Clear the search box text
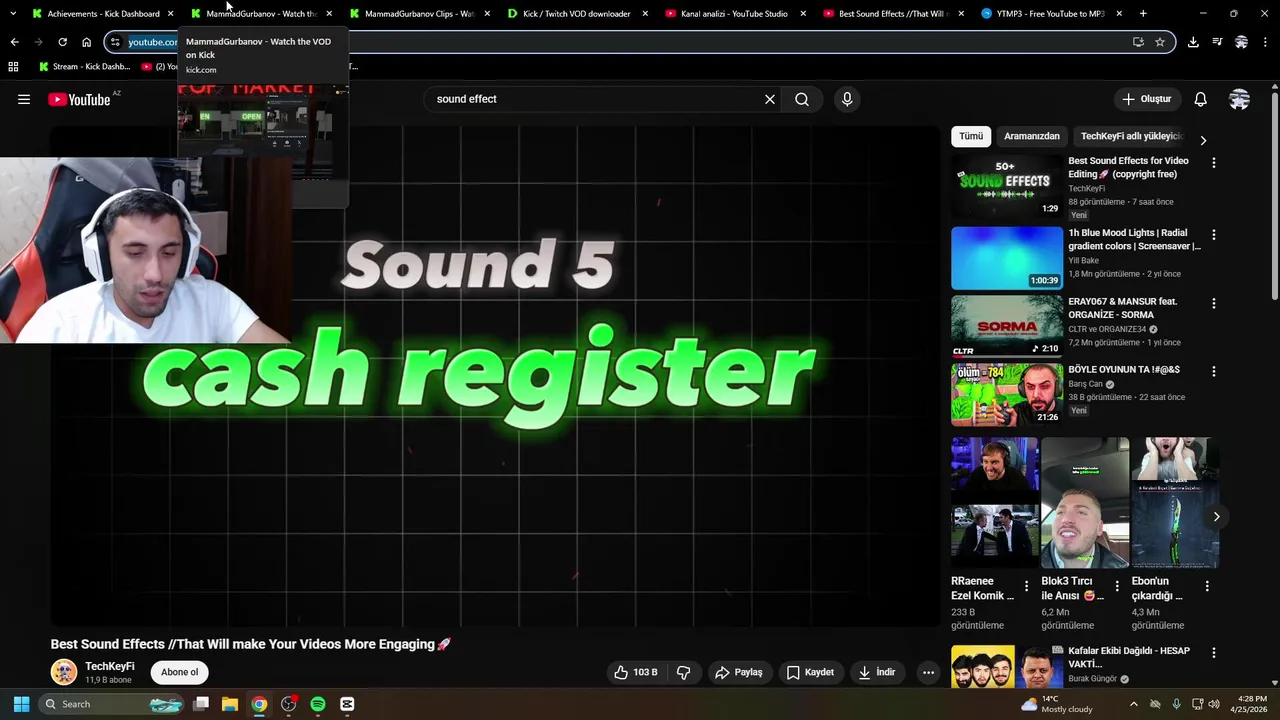The width and height of the screenshot is (1280, 720). tap(770, 99)
